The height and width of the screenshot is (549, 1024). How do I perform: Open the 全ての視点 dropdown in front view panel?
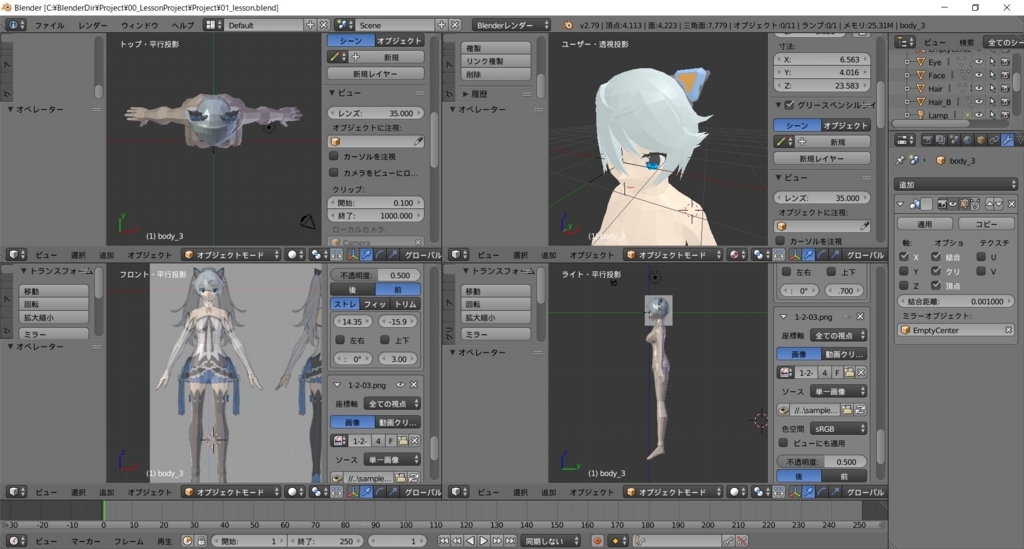(392, 403)
